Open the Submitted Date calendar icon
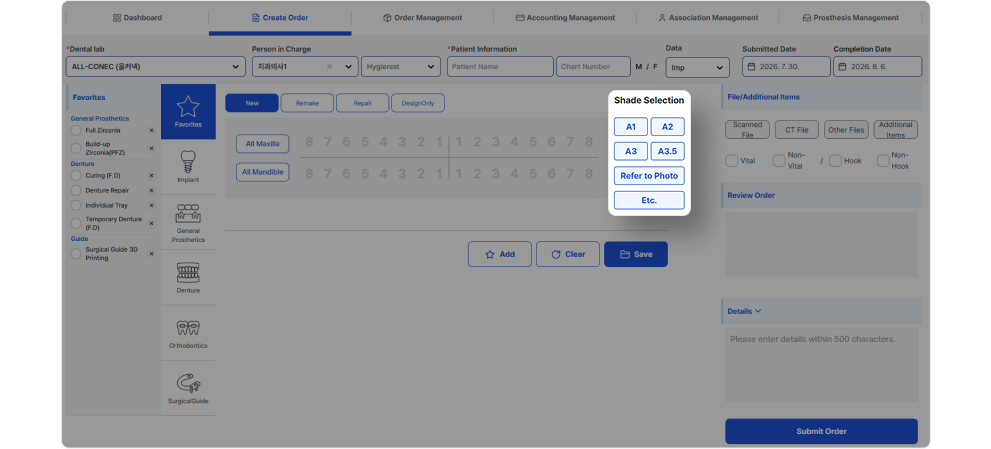The image size is (991, 449). point(751,67)
